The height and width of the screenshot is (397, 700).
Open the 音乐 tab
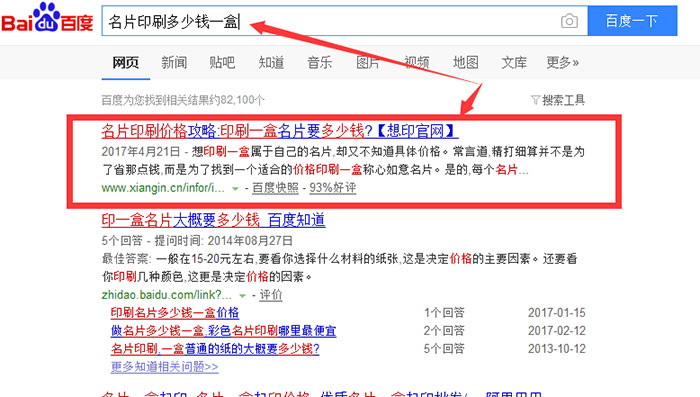click(x=320, y=62)
